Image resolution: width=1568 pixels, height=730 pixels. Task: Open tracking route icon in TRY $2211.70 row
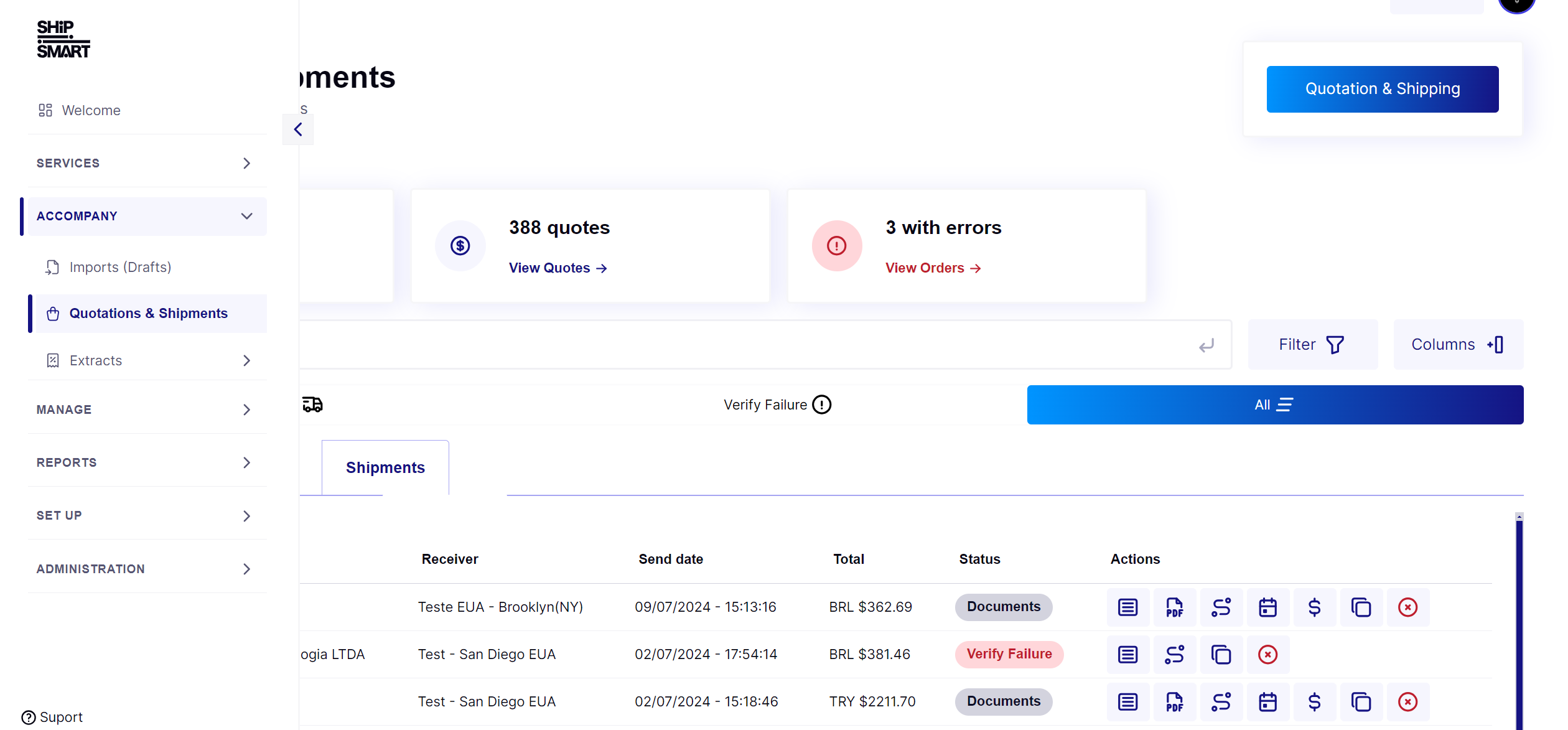coord(1221,702)
